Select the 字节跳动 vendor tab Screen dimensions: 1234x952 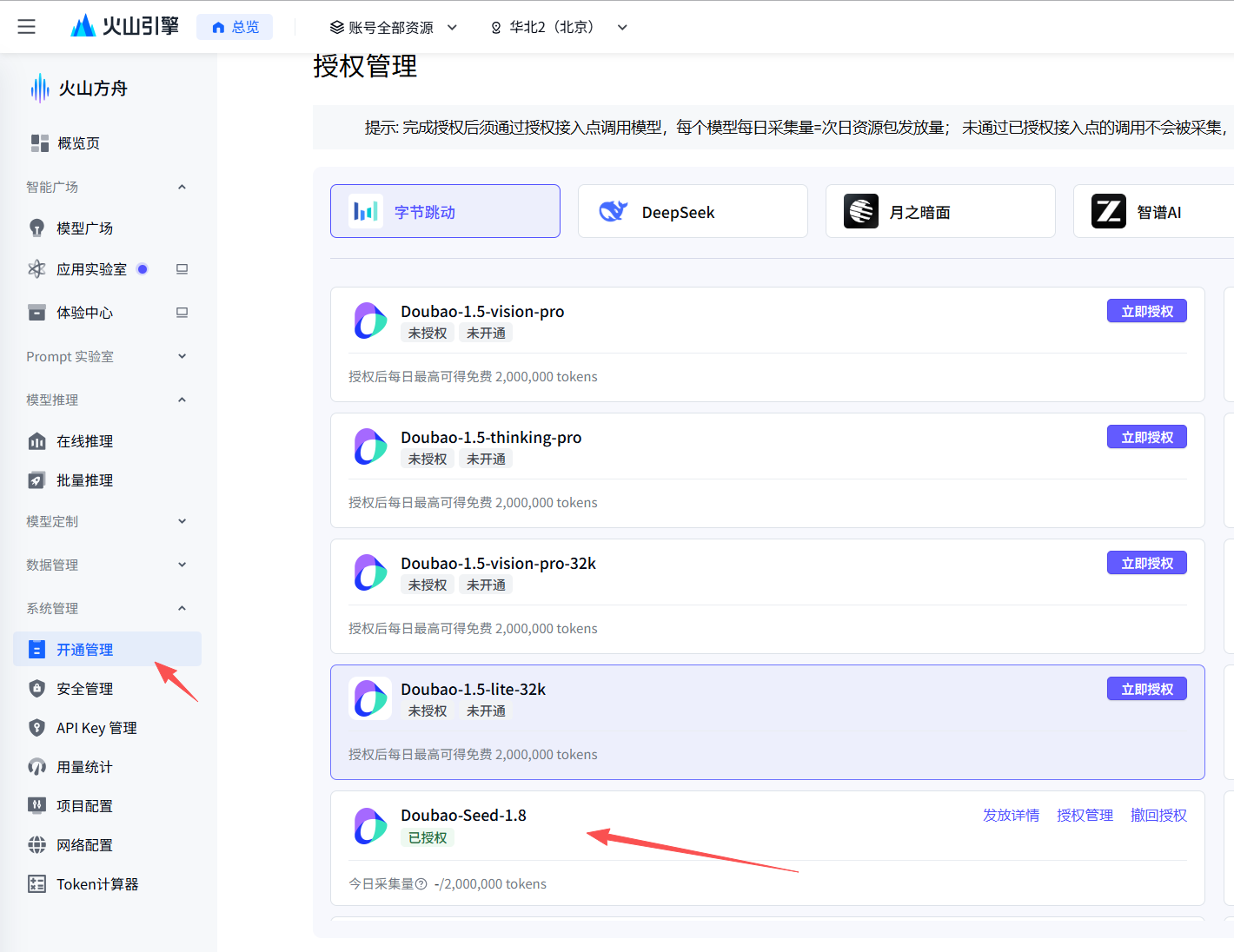[445, 211]
